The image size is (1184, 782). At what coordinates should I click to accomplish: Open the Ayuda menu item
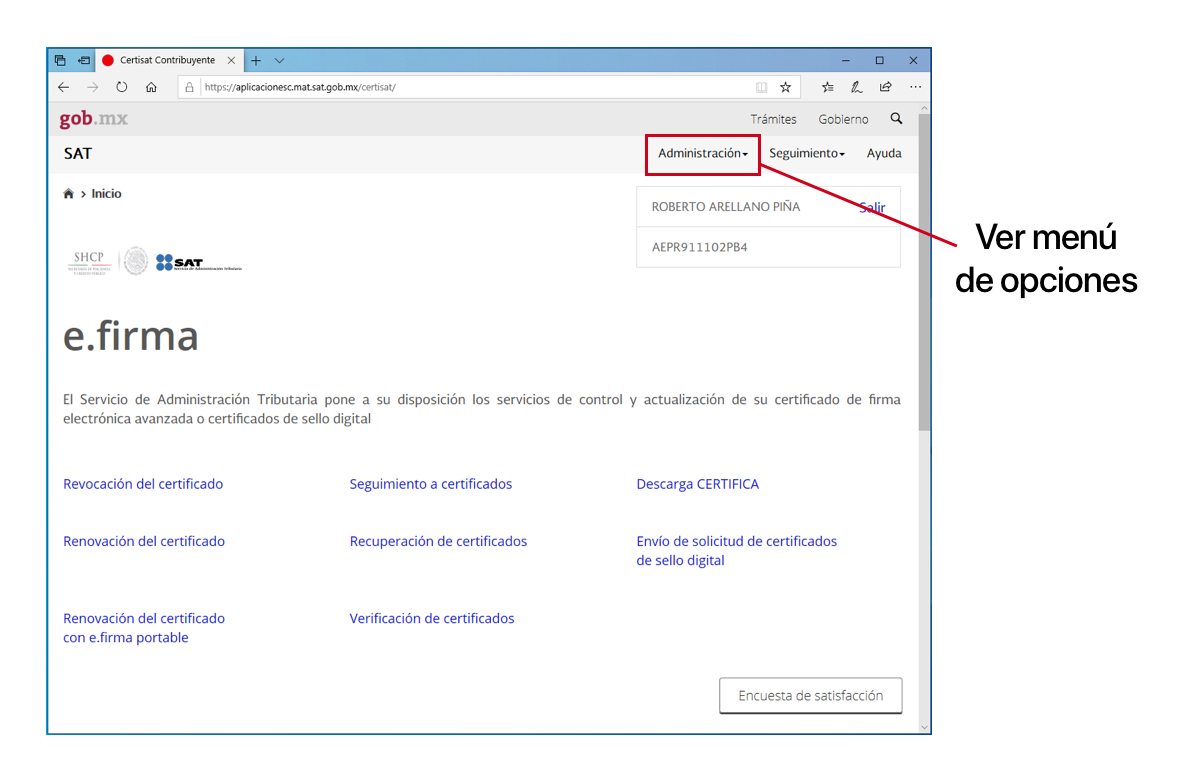click(x=883, y=153)
